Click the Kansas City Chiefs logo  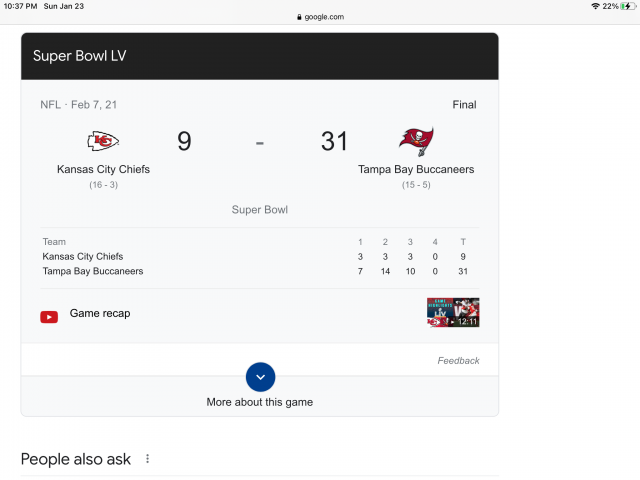tap(103, 142)
